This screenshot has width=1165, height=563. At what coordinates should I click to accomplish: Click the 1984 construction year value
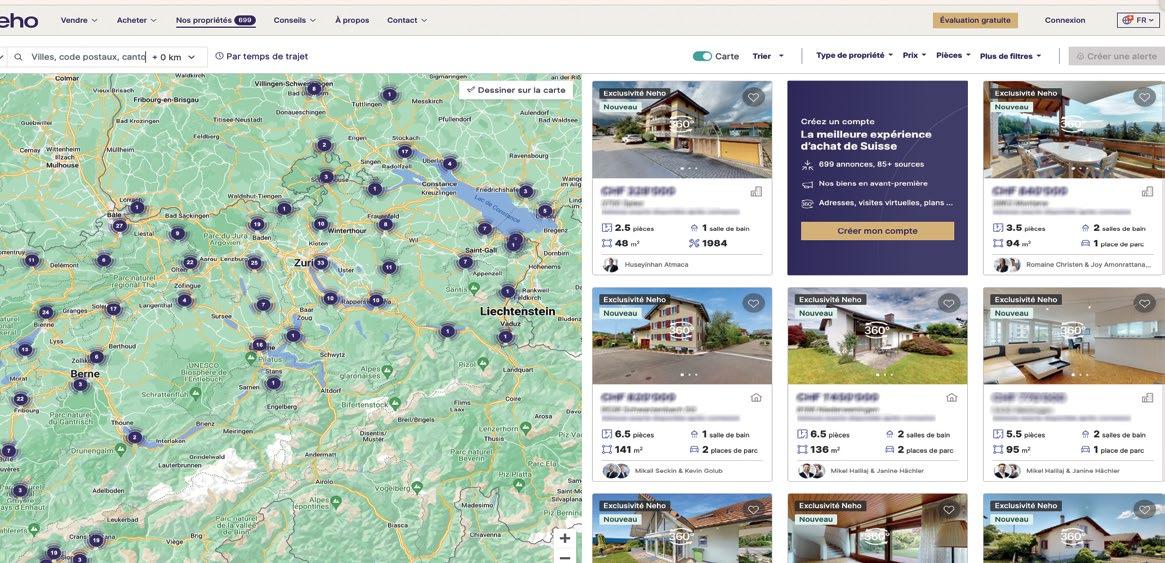tap(714, 243)
